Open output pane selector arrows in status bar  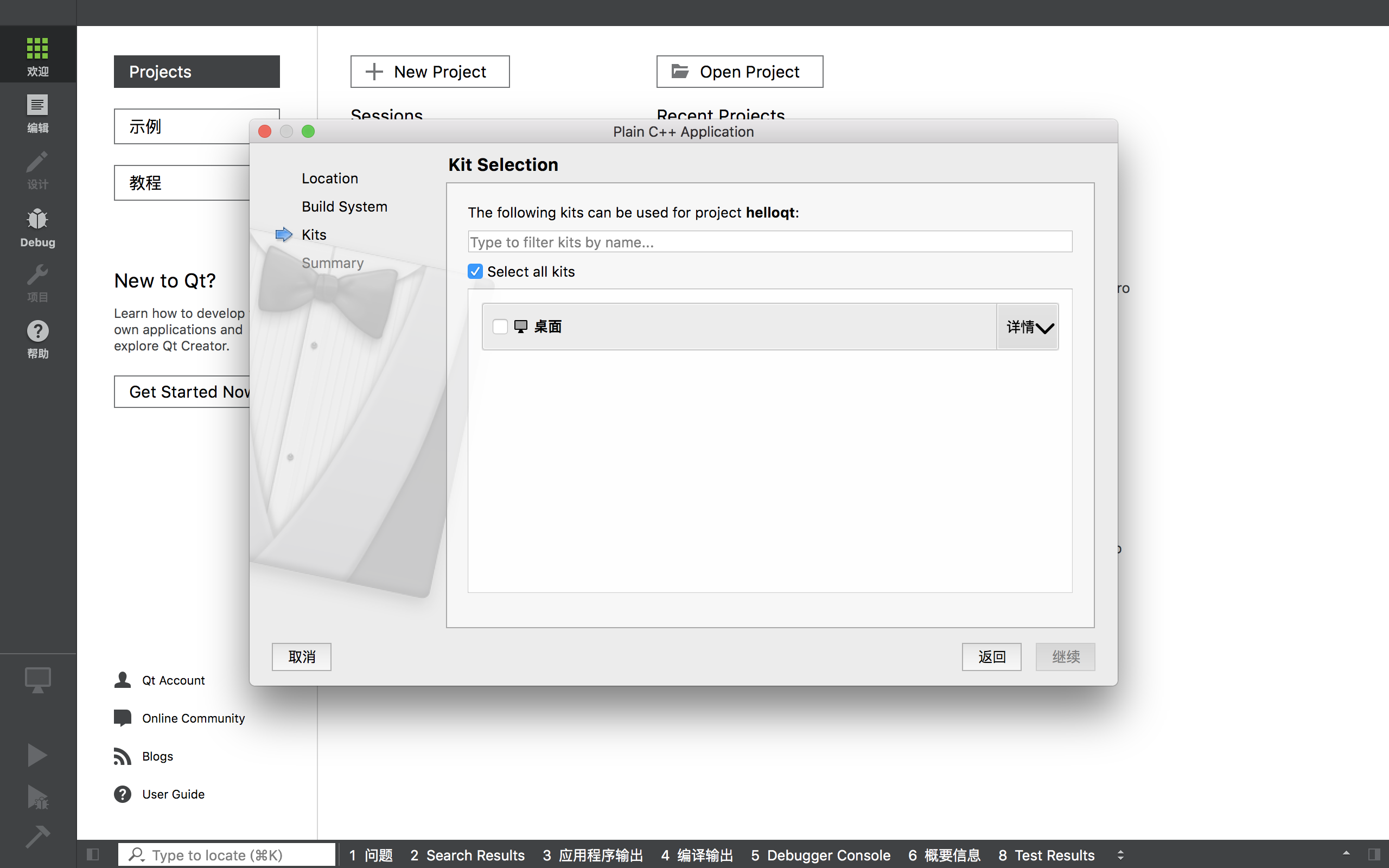click(1120, 855)
